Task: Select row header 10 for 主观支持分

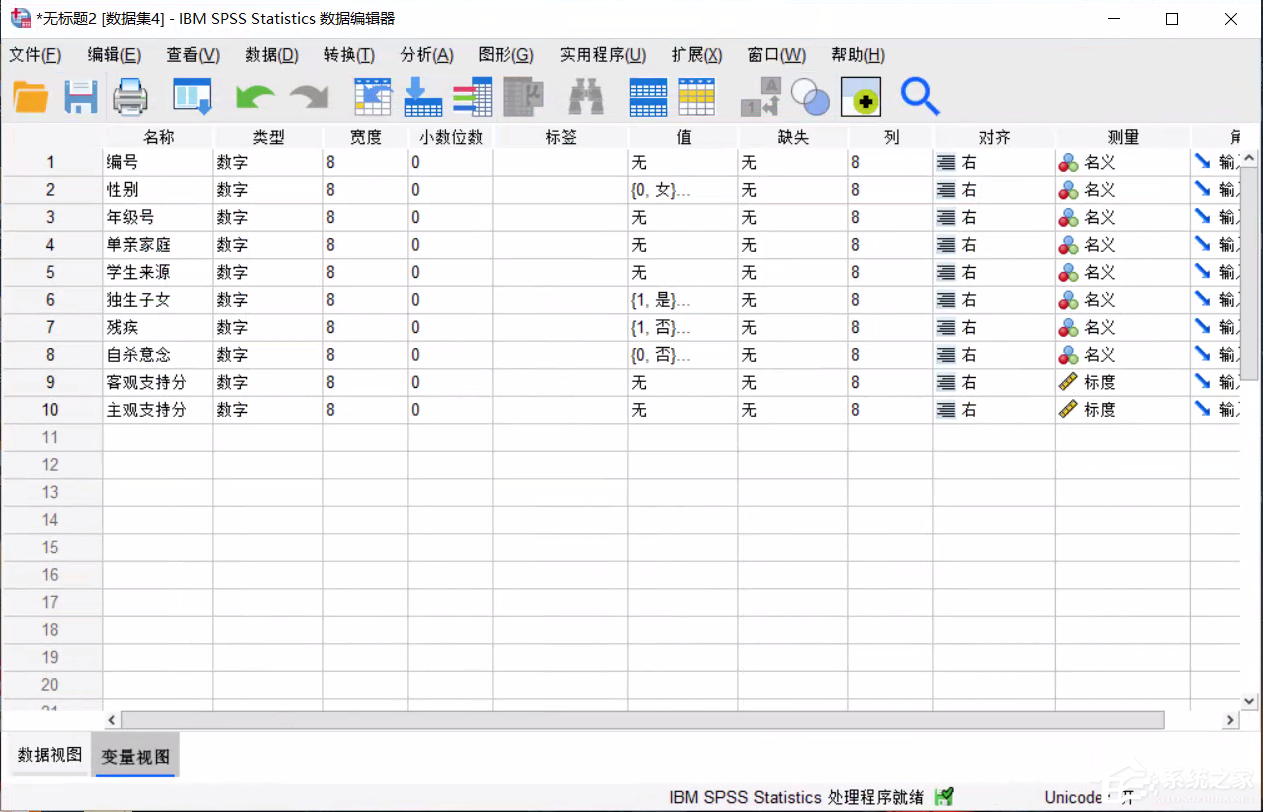Action: (51, 410)
